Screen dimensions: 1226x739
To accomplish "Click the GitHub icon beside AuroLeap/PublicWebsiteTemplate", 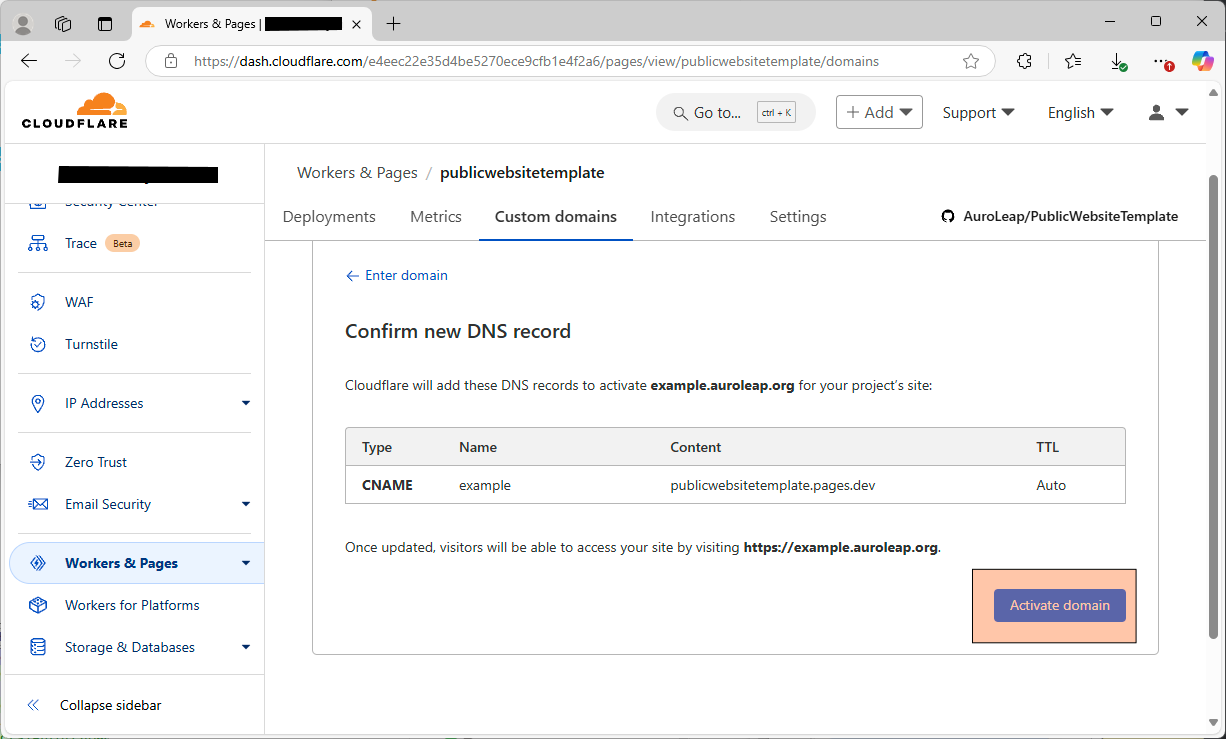I will [x=948, y=216].
